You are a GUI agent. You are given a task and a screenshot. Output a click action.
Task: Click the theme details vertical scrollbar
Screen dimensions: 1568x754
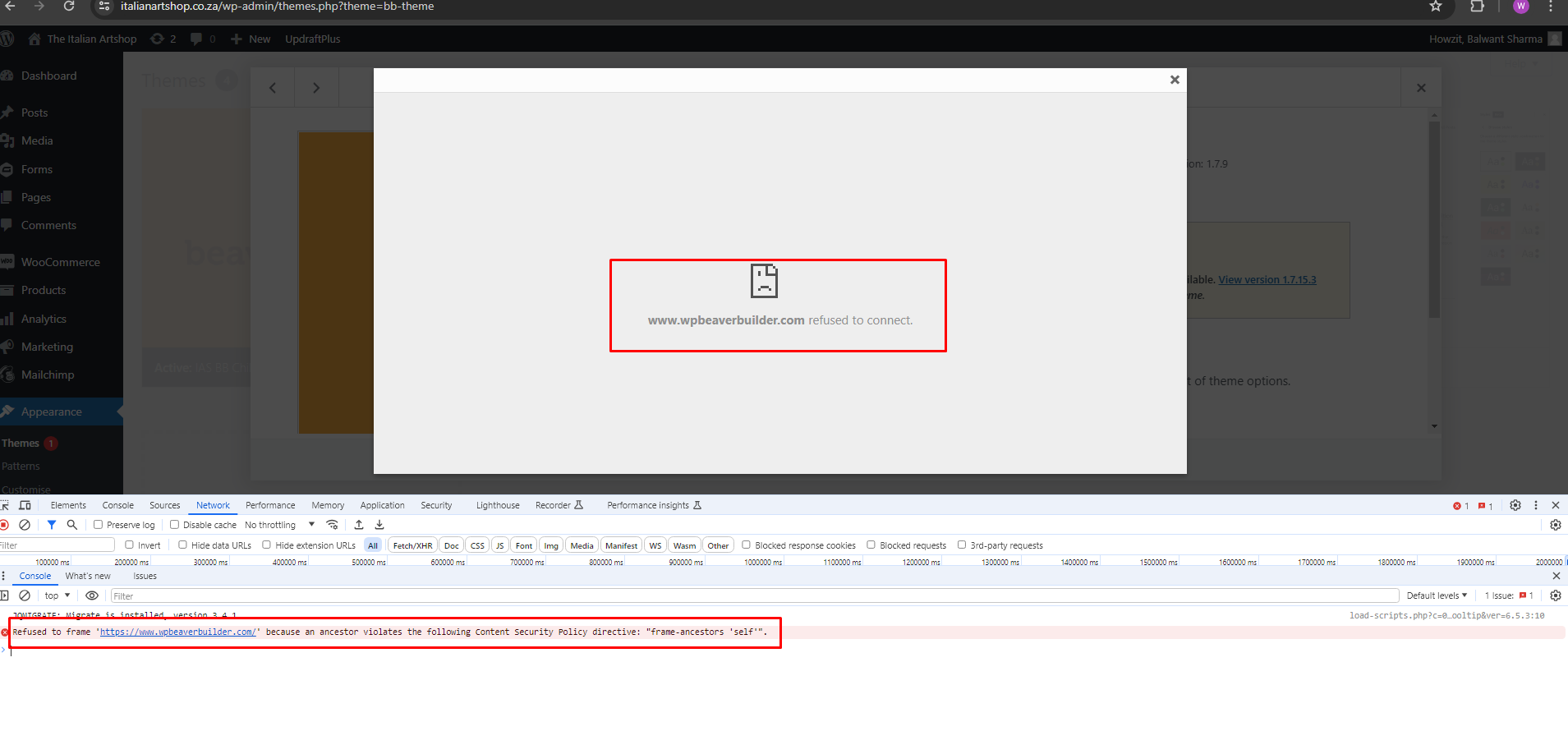coord(1434,220)
